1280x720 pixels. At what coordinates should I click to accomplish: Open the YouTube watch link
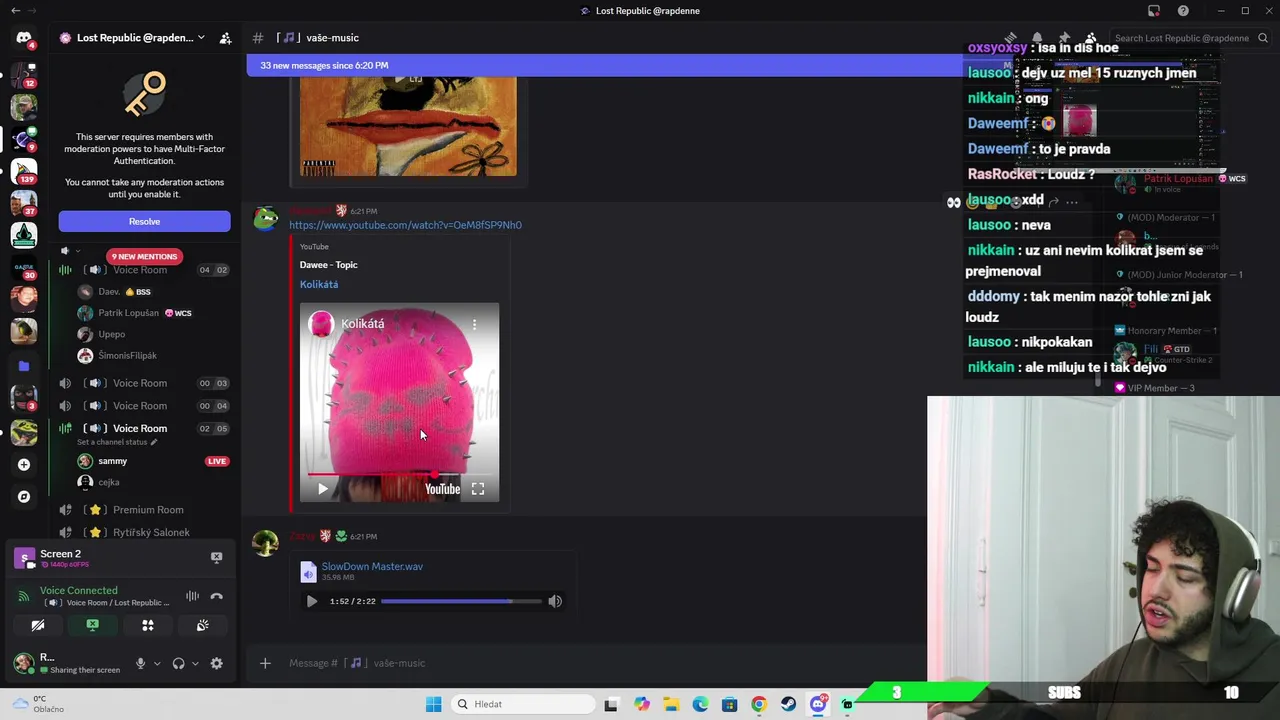(x=405, y=225)
